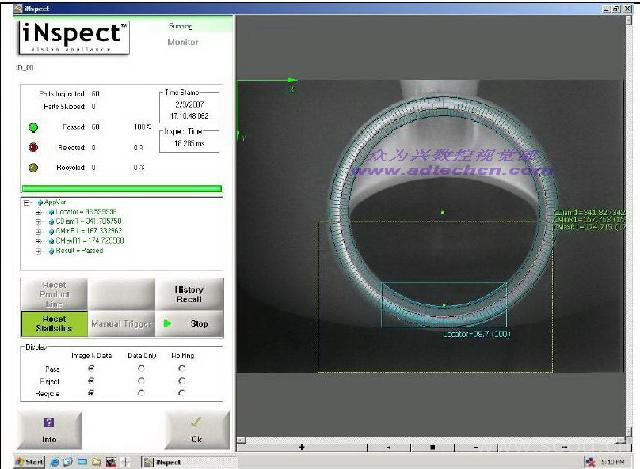
Task: Click the left arrow button below image
Action: coord(388,445)
